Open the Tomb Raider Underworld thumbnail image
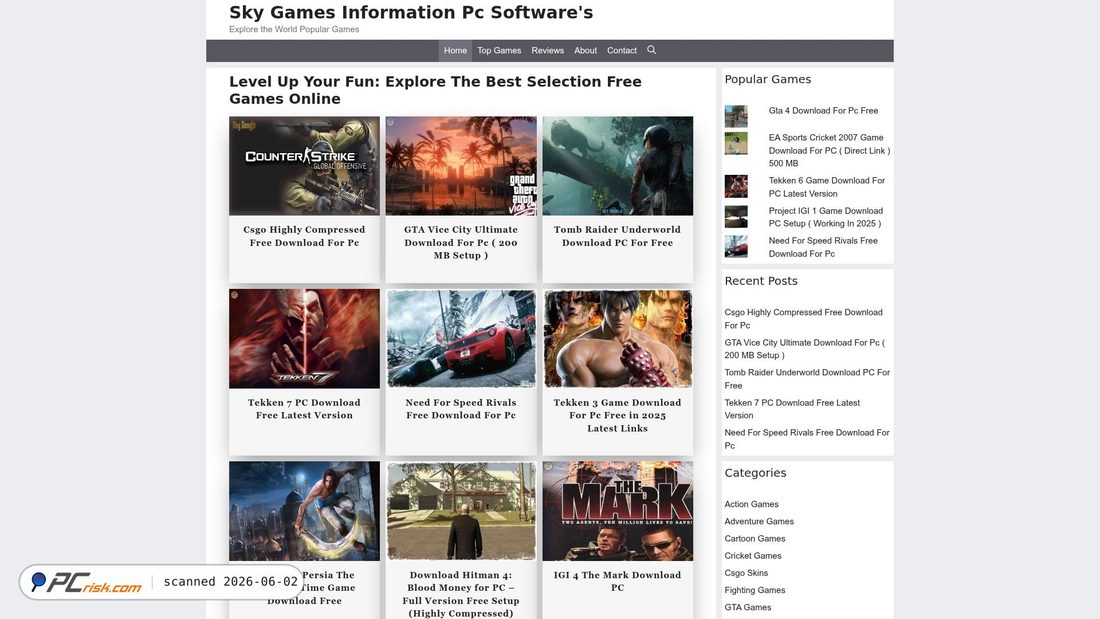 click(x=617, y=166)
